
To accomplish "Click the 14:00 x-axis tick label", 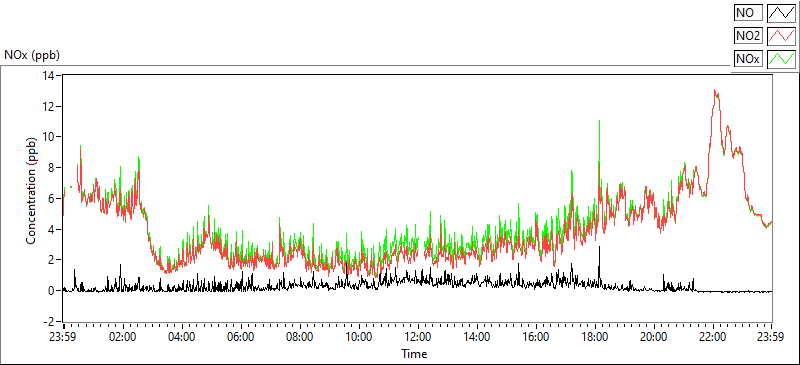I will 477,337.
